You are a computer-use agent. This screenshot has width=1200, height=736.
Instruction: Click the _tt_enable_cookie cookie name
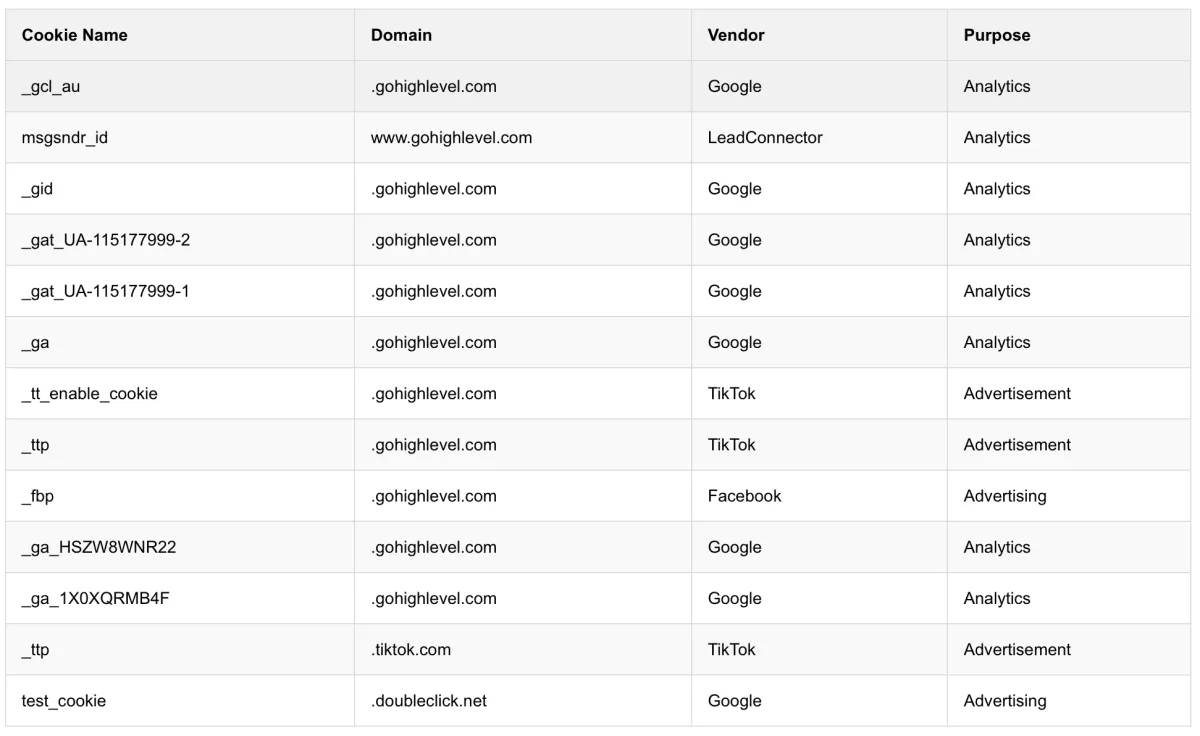pyautogui.click(x=89, y=394)
